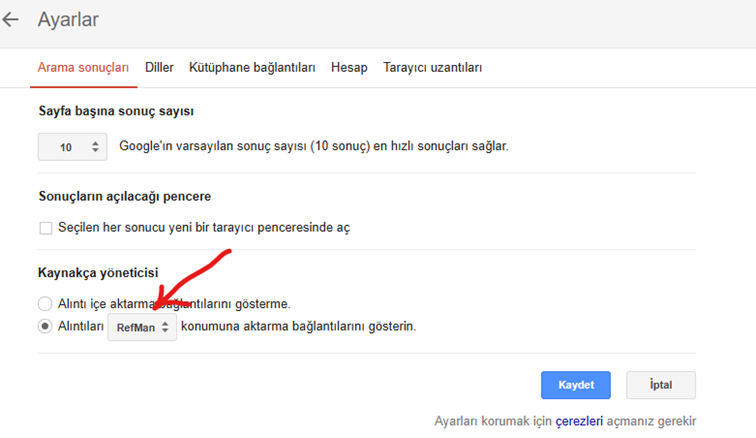Select the Hesap tab

click(x=349, y=68)
